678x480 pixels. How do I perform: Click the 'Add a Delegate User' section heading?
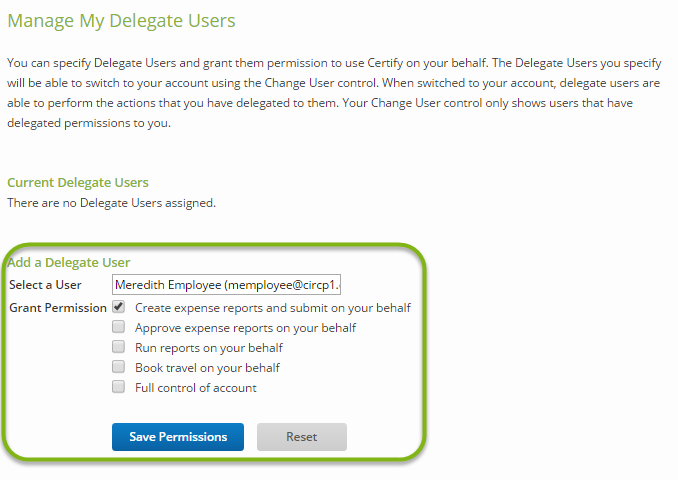(68, 263)
